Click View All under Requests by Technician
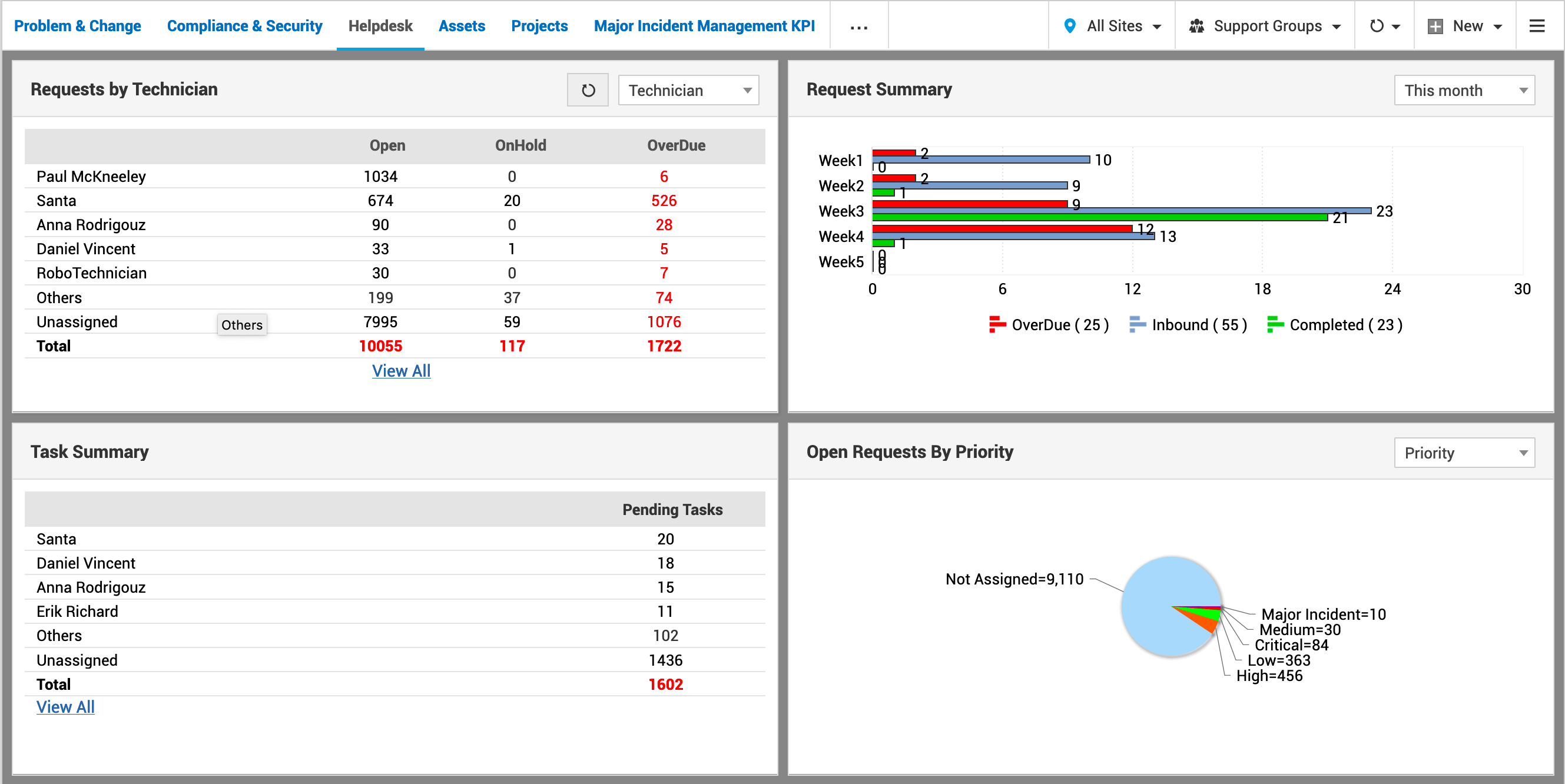Screen dimensions: 1565x784 click(401, 370)
